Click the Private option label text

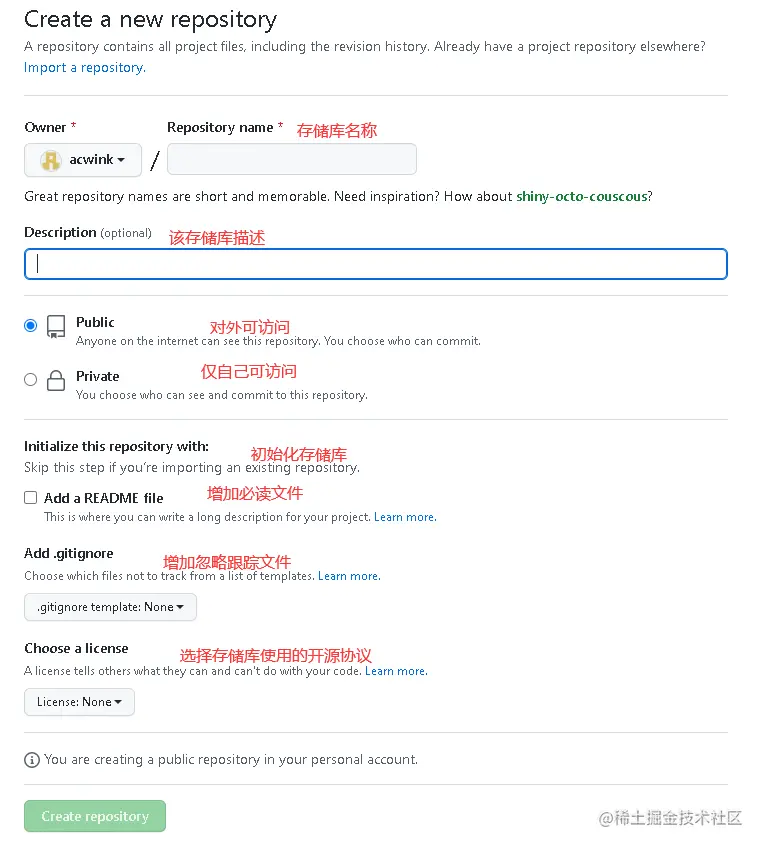pos(97,376)
